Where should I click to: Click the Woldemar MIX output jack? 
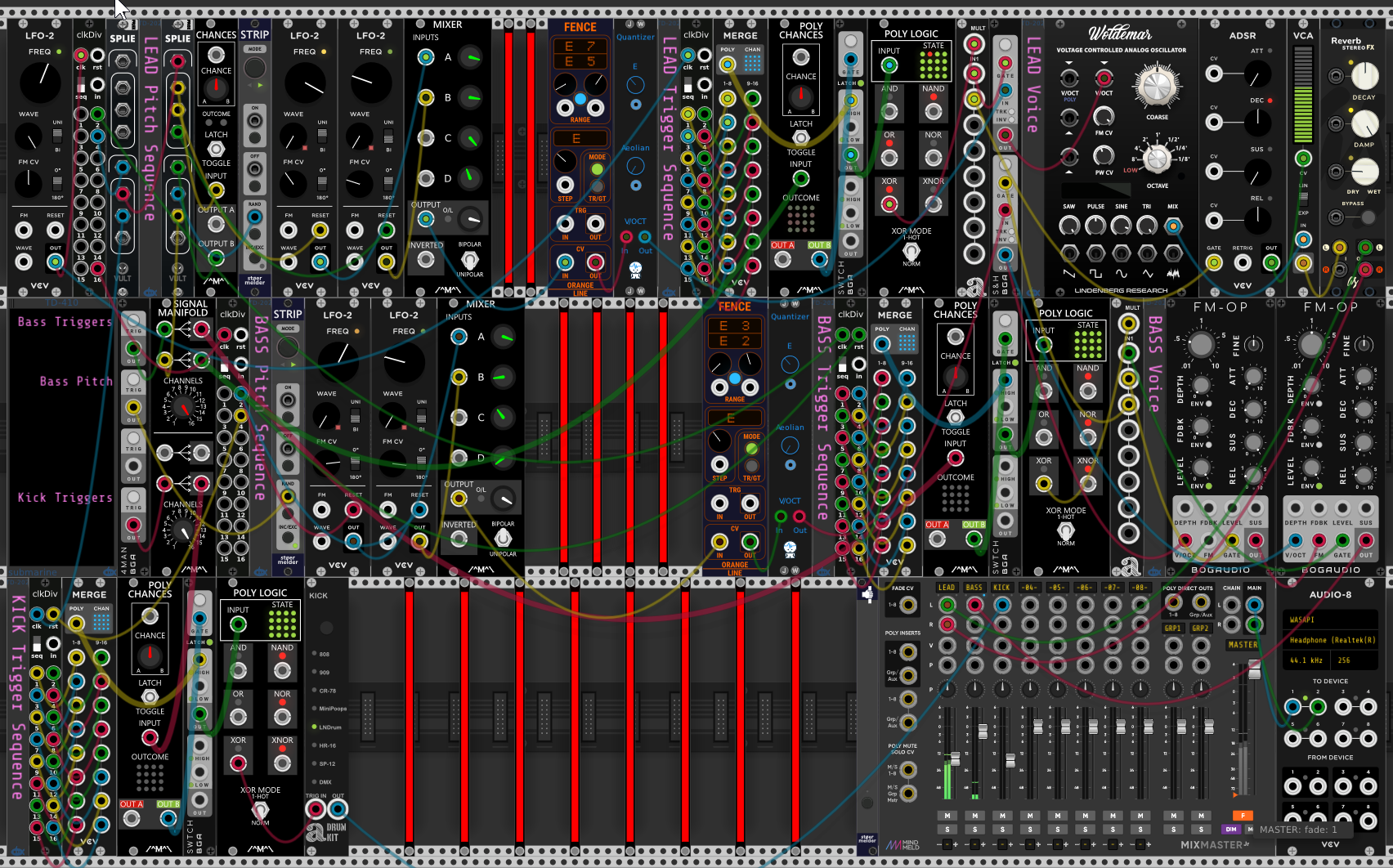(1173, 226)
